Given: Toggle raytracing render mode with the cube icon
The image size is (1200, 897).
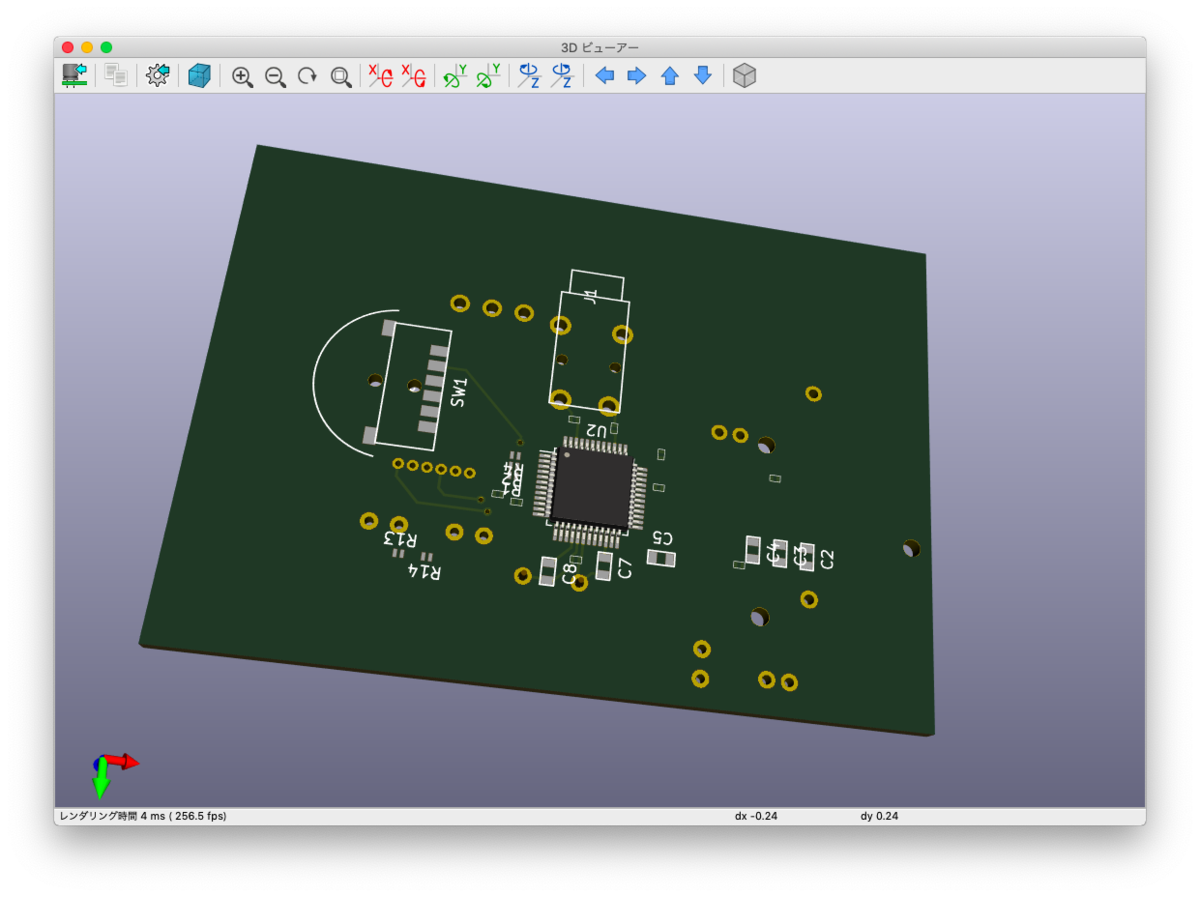Looking at the screenshot, I should (x=200, y=75).
